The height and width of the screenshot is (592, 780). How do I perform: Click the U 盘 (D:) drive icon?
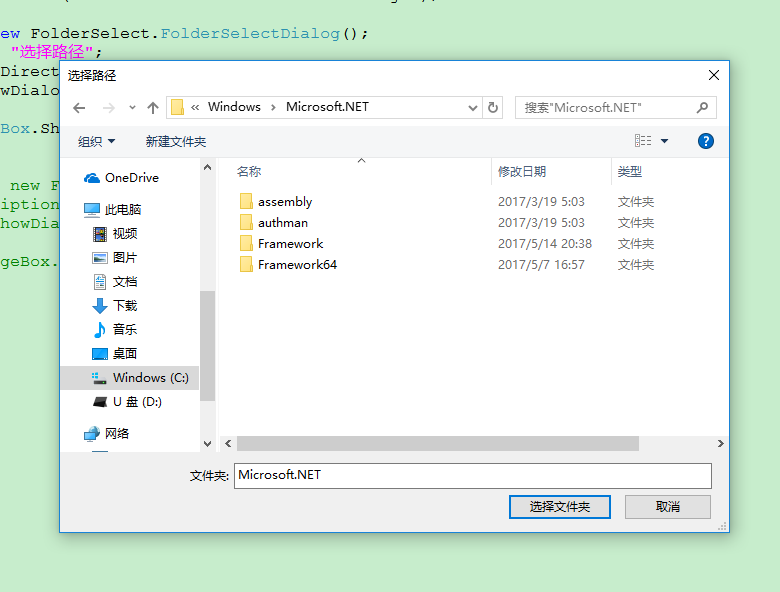tap(100, 402)
